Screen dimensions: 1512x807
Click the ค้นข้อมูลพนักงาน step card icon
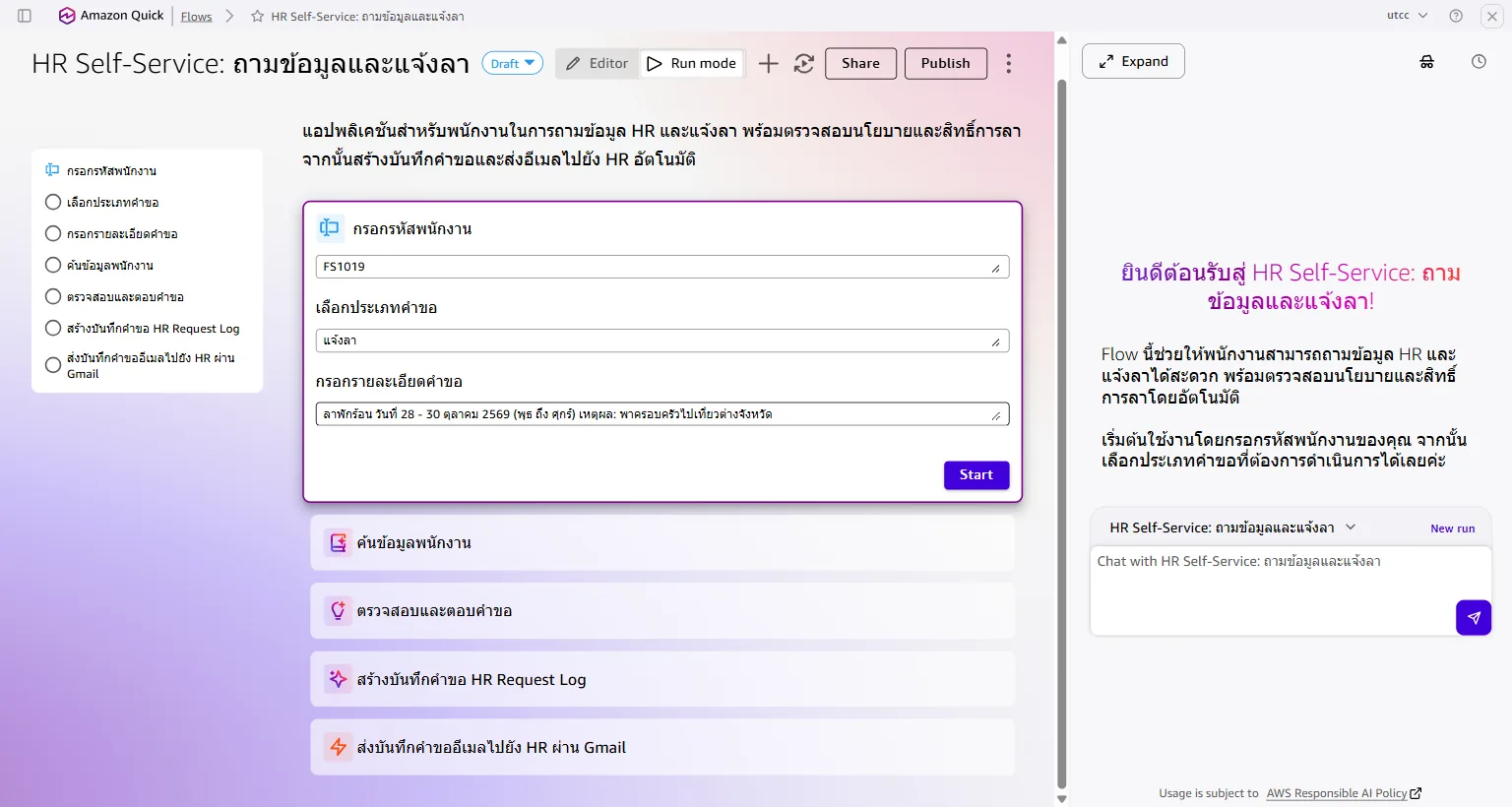click(x=339, y=542)
